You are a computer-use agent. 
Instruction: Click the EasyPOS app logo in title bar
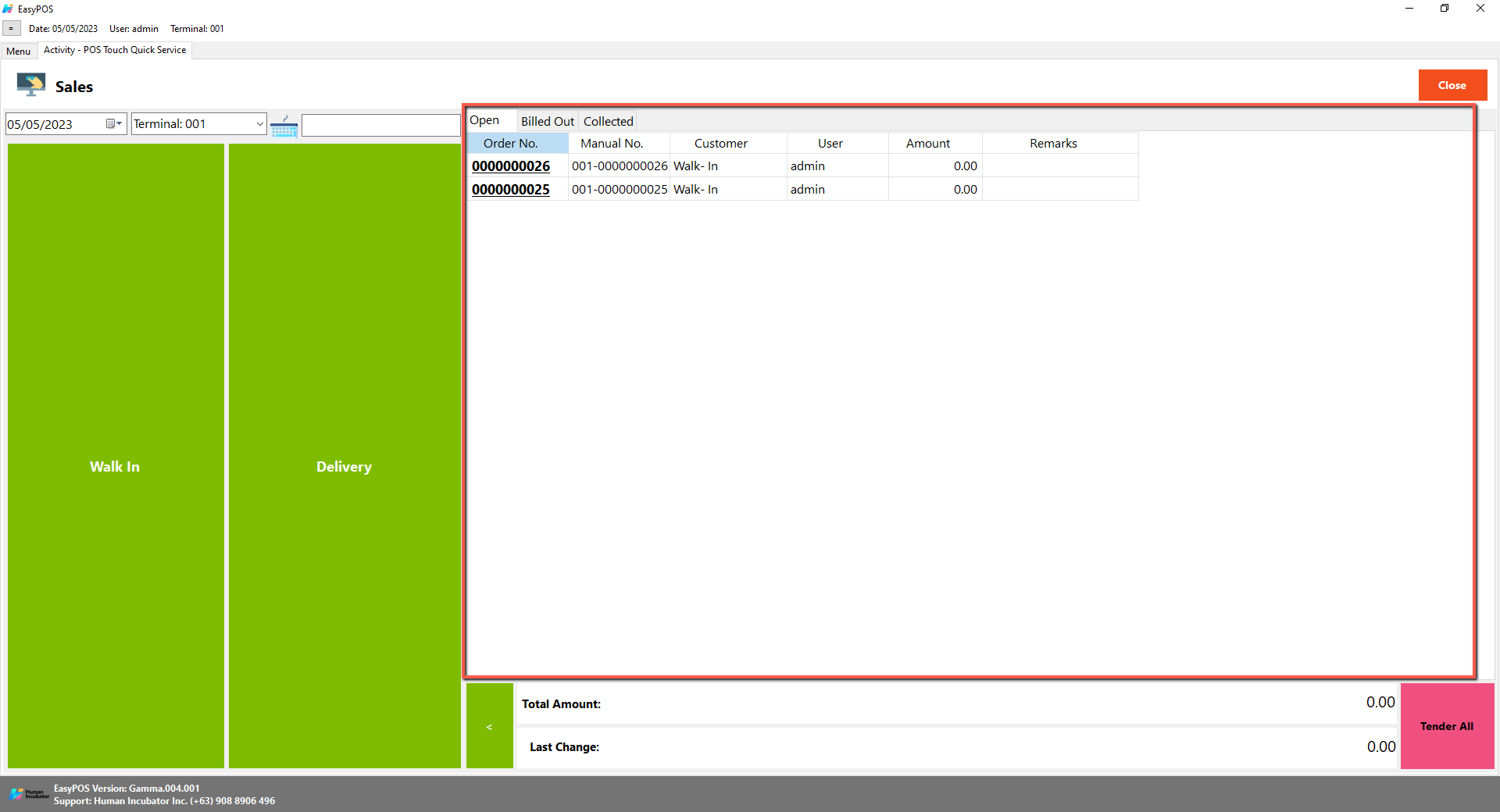click(x=8, y=9)
